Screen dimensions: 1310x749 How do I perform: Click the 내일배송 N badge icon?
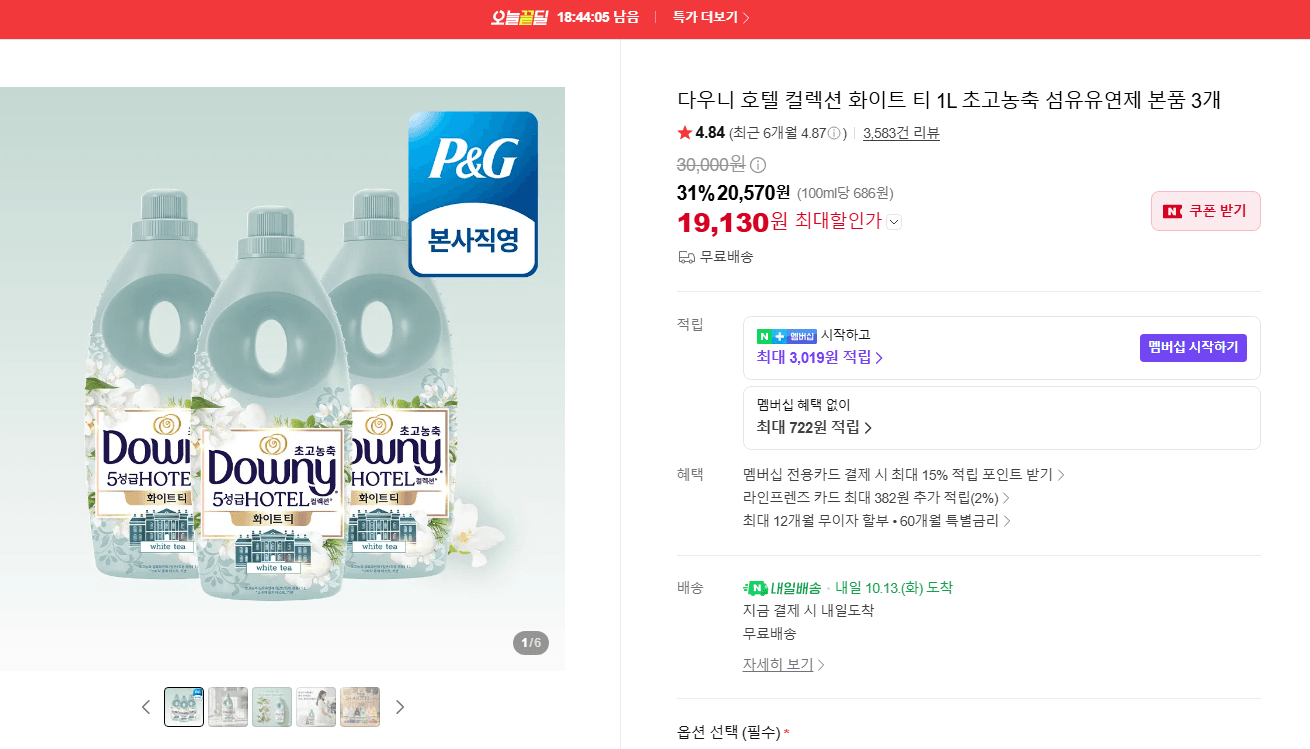point(756,588)
